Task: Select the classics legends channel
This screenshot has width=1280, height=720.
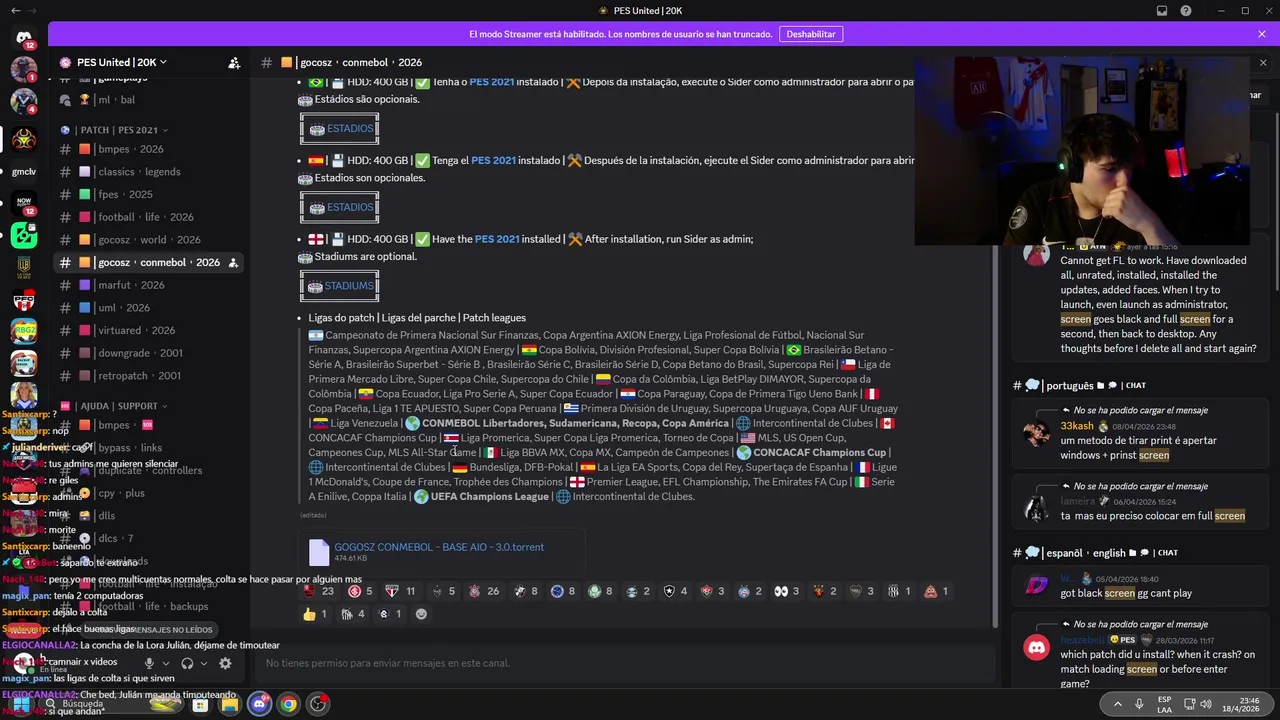Action: (147, 172)
